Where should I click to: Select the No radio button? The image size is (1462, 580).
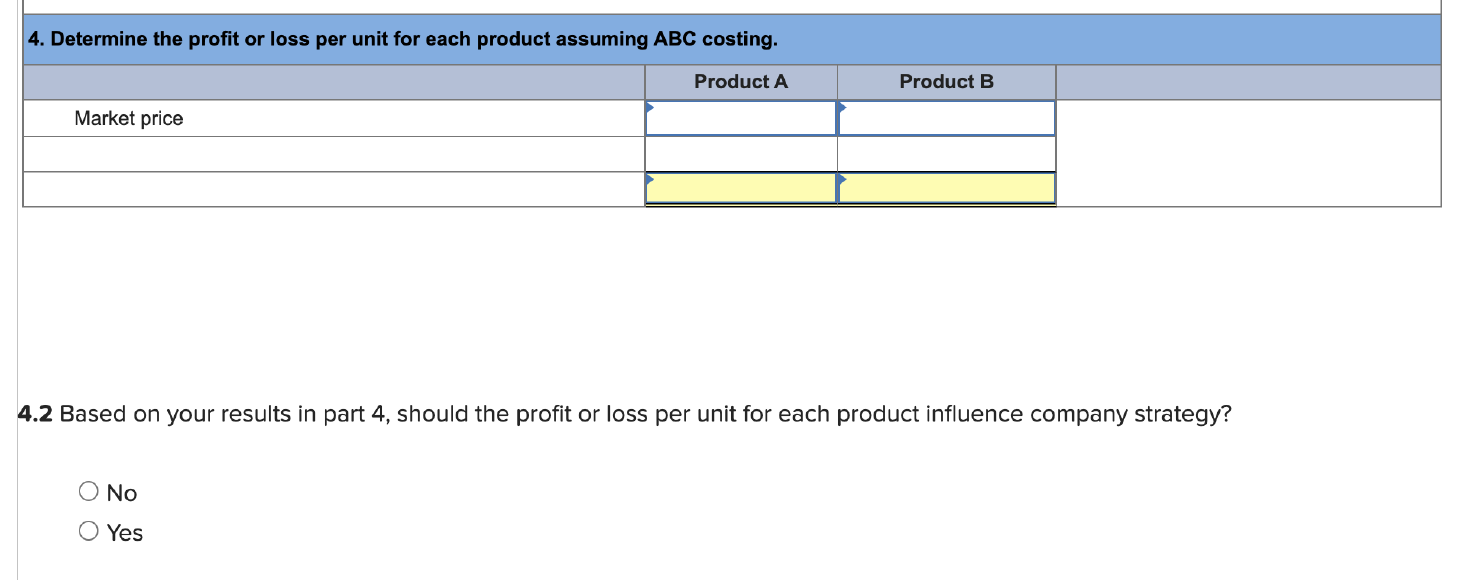[x=88, y=491]
